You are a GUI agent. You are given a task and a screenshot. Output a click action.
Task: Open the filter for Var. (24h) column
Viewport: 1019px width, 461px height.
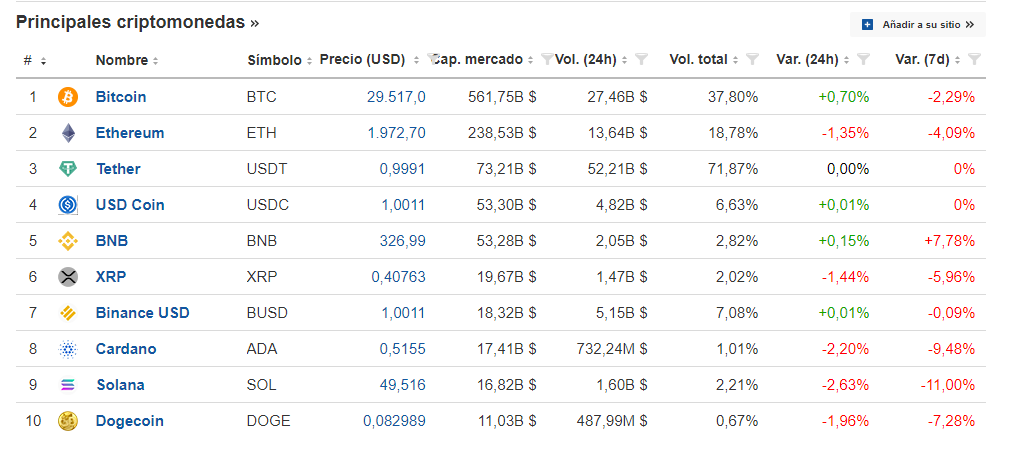pyautogui.click(x=863, y=60)
